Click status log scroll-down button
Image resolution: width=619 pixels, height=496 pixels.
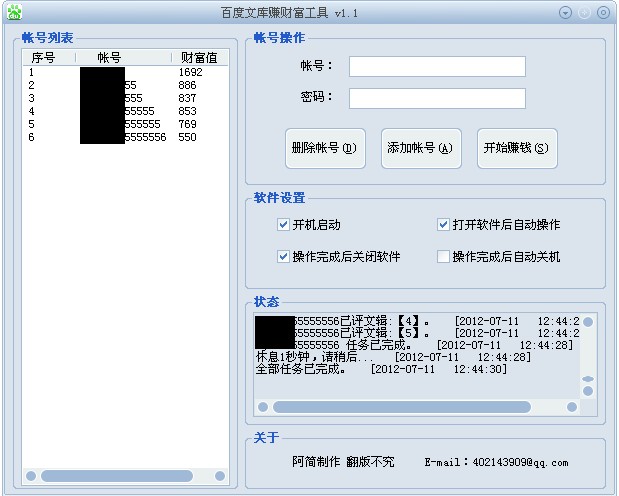click(x=588, y=391)
